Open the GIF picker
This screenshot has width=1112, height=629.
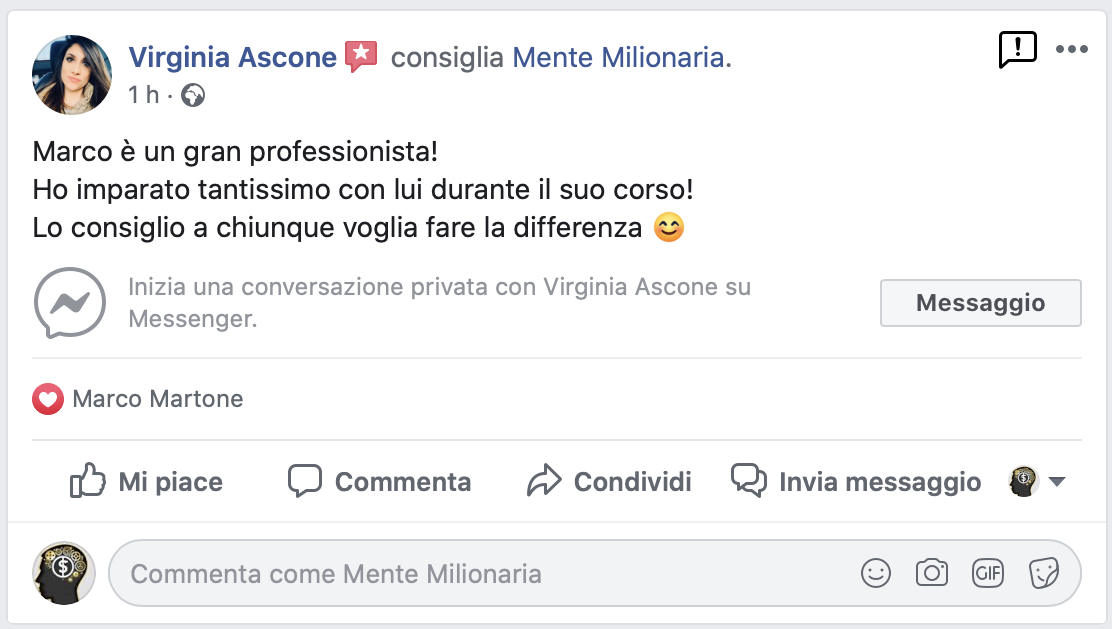(x=988, y=573)
